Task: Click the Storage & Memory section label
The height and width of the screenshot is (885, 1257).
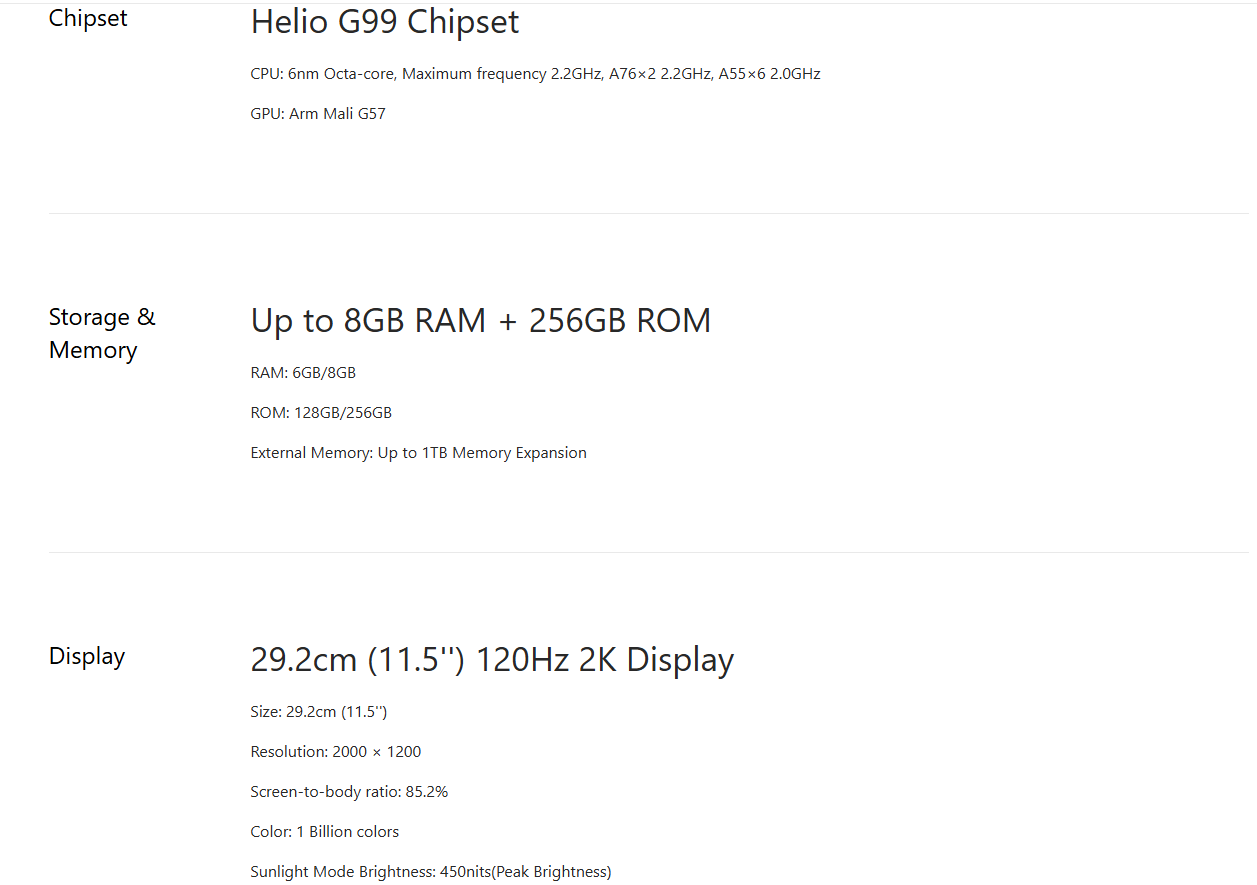Action: coord(102,333)
